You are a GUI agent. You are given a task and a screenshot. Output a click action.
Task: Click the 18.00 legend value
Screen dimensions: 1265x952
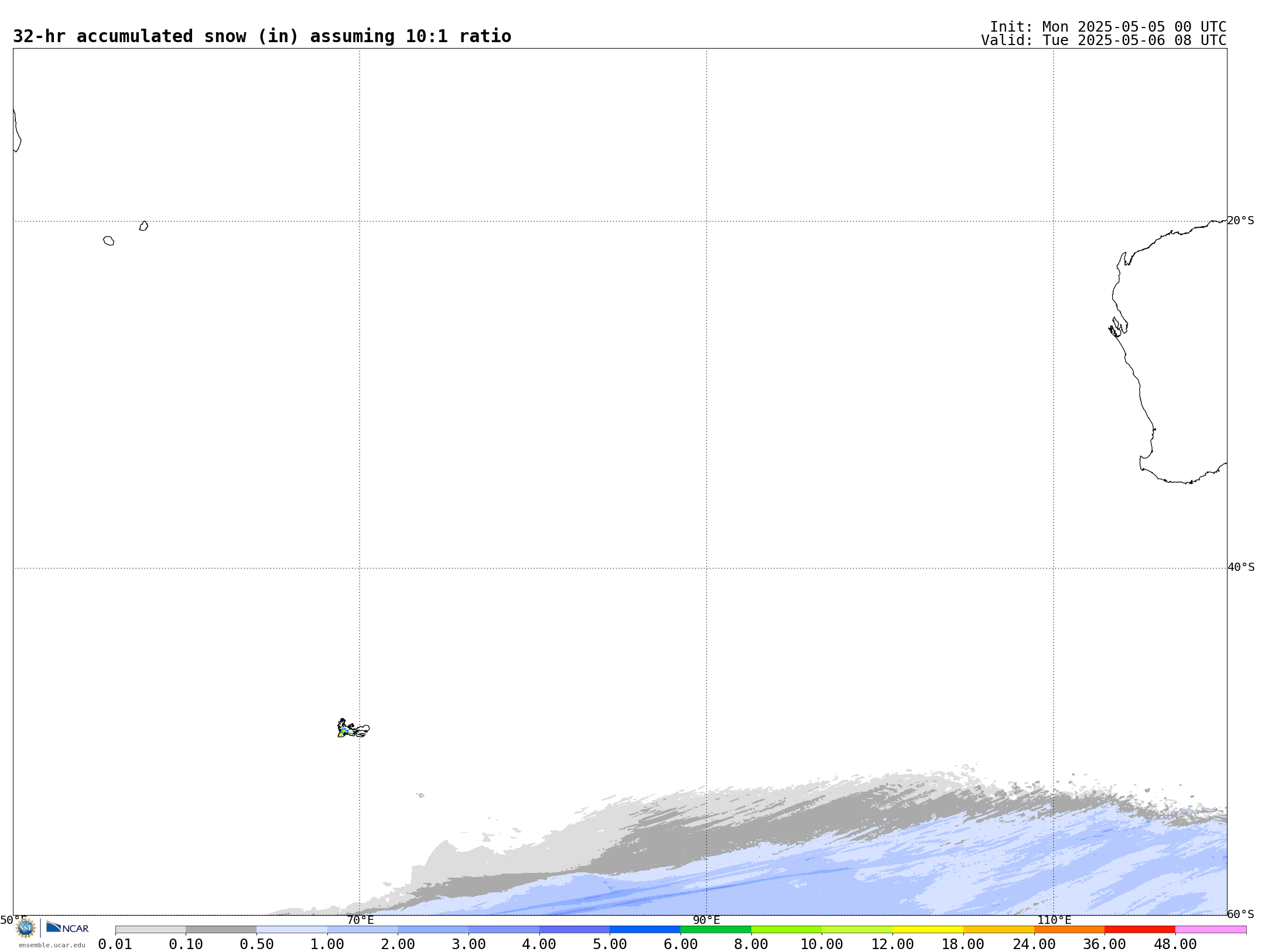coord(963,944)
